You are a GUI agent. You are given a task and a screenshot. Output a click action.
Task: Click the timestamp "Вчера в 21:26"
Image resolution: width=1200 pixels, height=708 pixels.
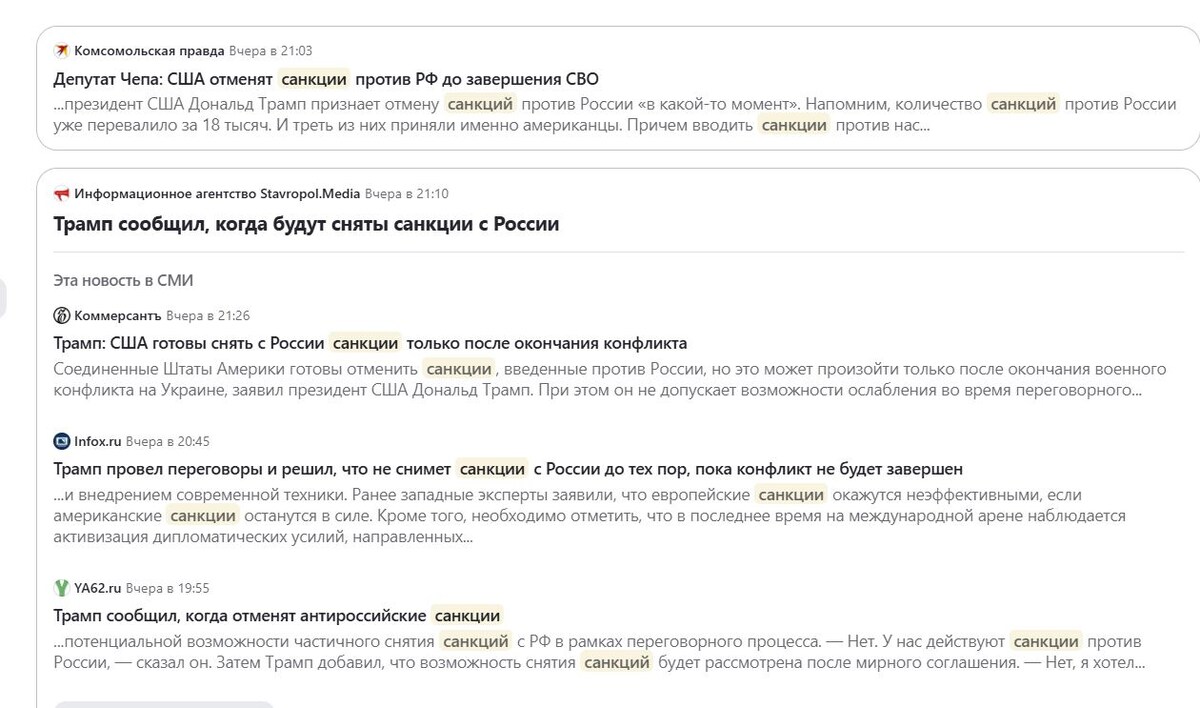(x=208, y=315)
